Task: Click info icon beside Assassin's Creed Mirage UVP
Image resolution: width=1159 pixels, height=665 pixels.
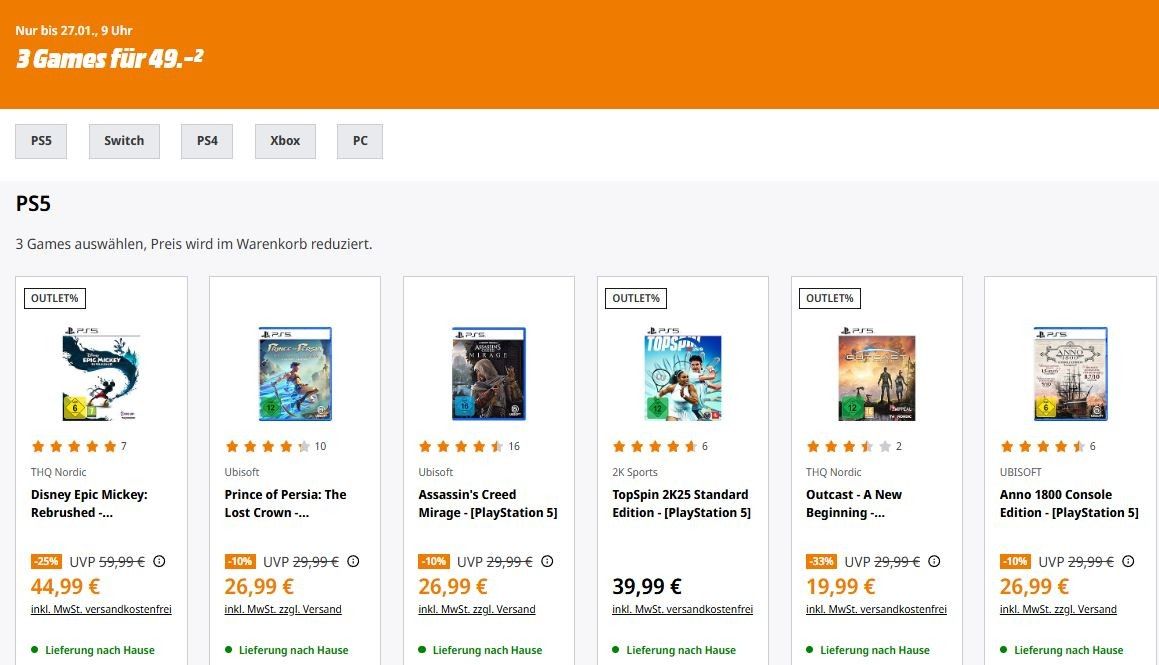Action: tap(547, 562)
